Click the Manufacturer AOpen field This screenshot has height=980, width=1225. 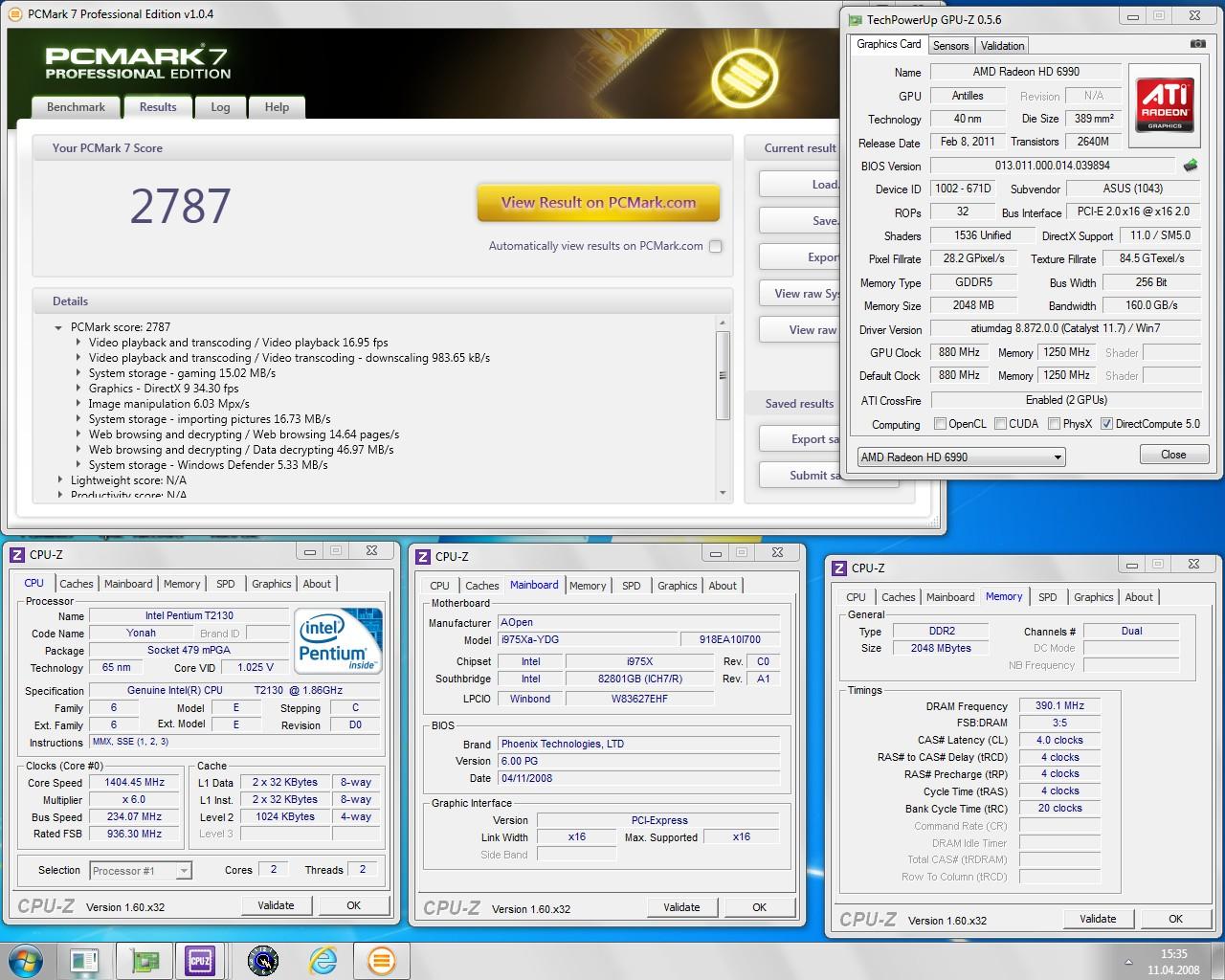tap(639, 622)
